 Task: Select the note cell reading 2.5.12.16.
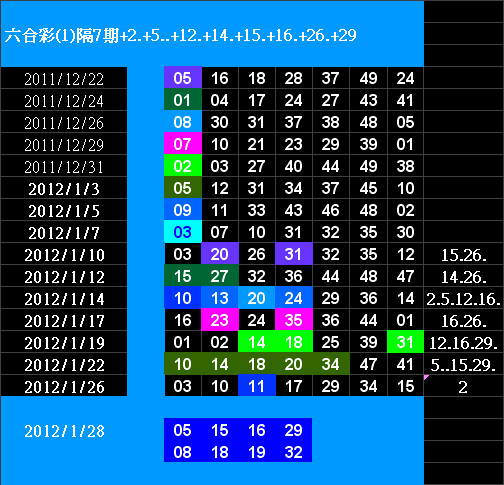464,298
